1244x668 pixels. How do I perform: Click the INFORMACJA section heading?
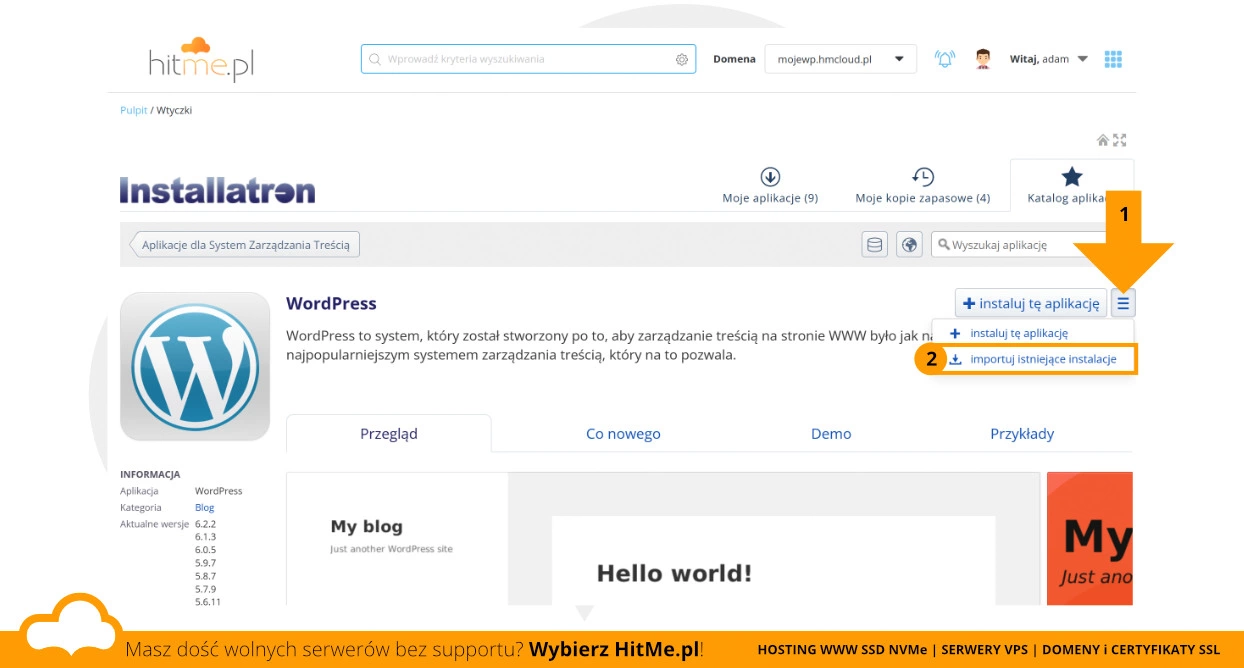pyautogui.click(x=150, y=474)
